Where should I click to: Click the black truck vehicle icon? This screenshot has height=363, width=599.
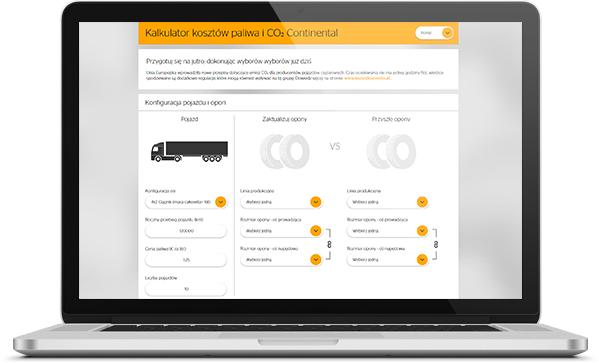pyautogui.click(x=189, y=151)
